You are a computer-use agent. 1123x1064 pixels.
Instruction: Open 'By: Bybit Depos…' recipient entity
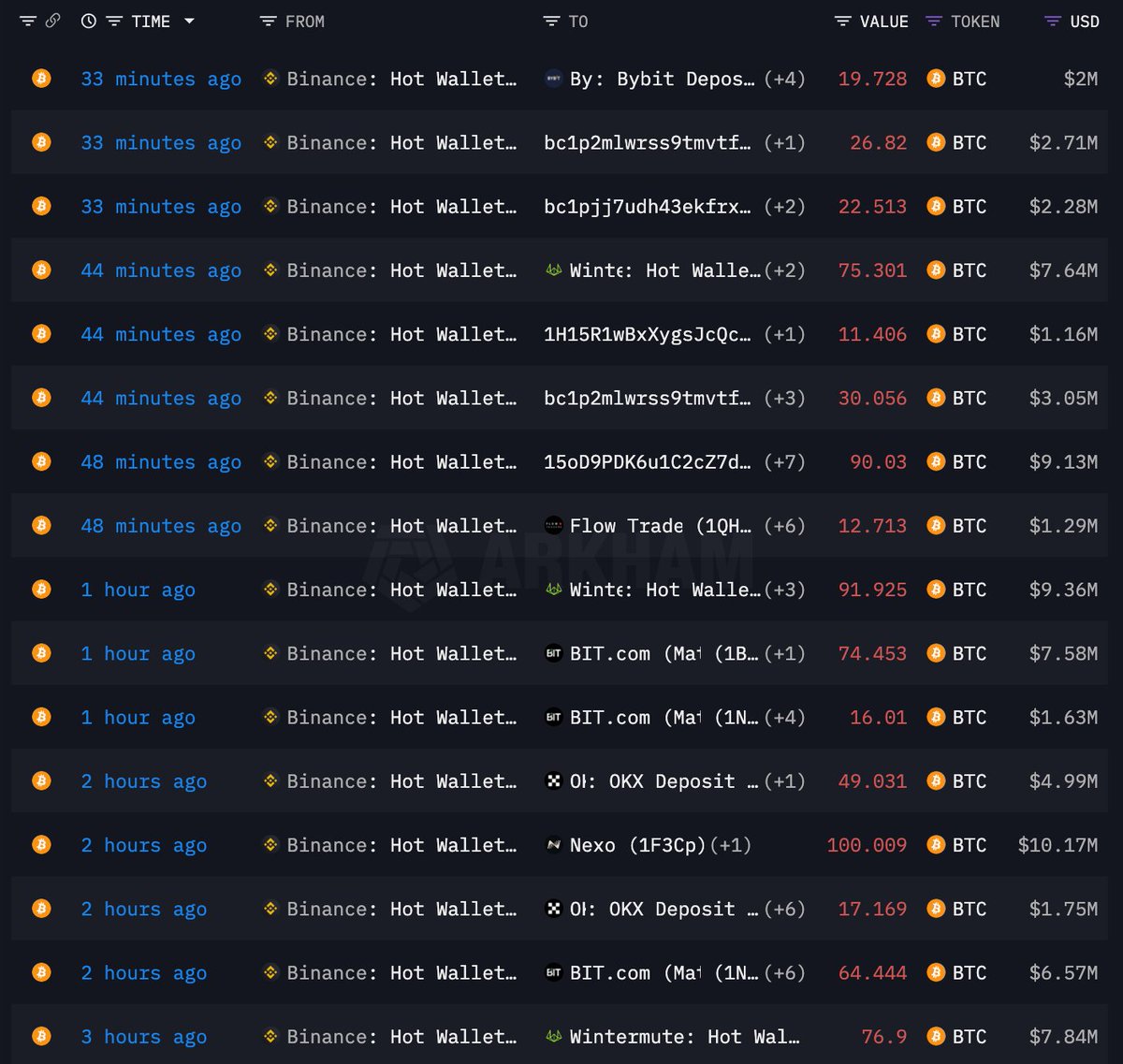[x=662, y=80]
